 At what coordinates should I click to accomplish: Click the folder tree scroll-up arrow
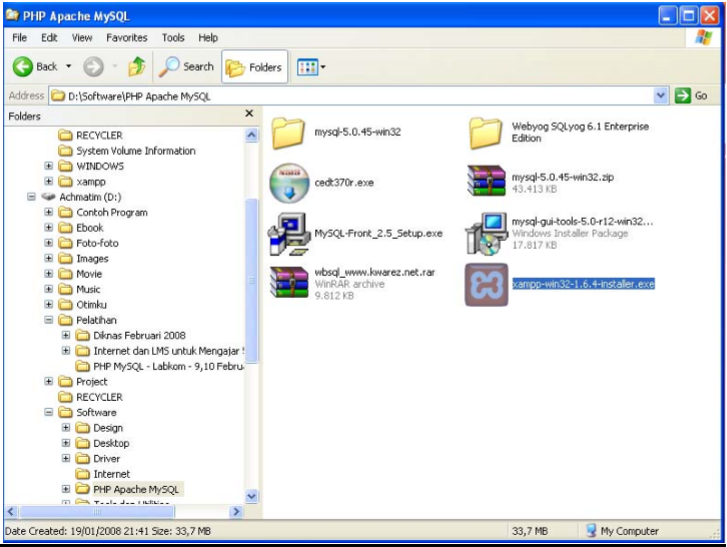251,135
